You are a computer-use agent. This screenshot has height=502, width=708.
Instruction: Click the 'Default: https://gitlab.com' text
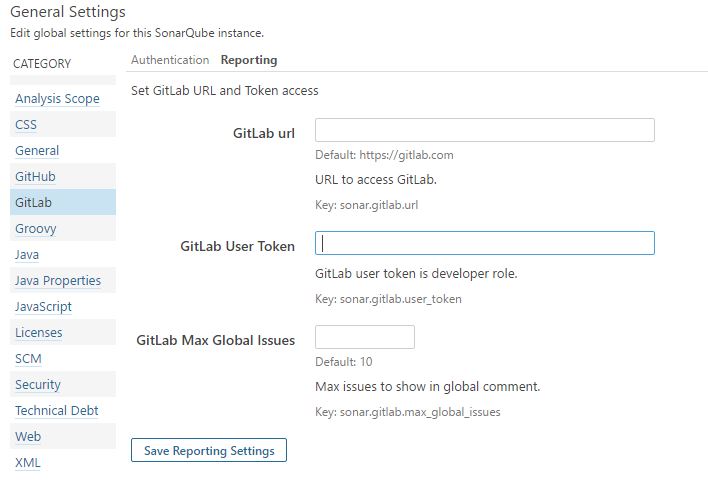[384, 155]
